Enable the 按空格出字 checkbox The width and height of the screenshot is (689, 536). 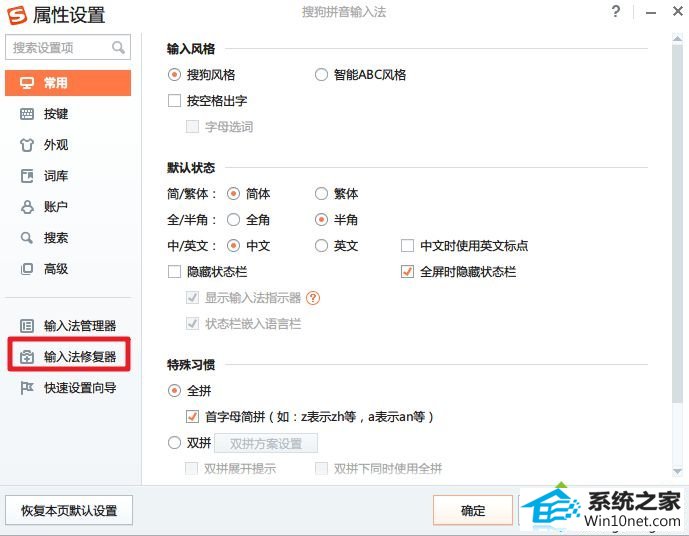click(174, 101)
